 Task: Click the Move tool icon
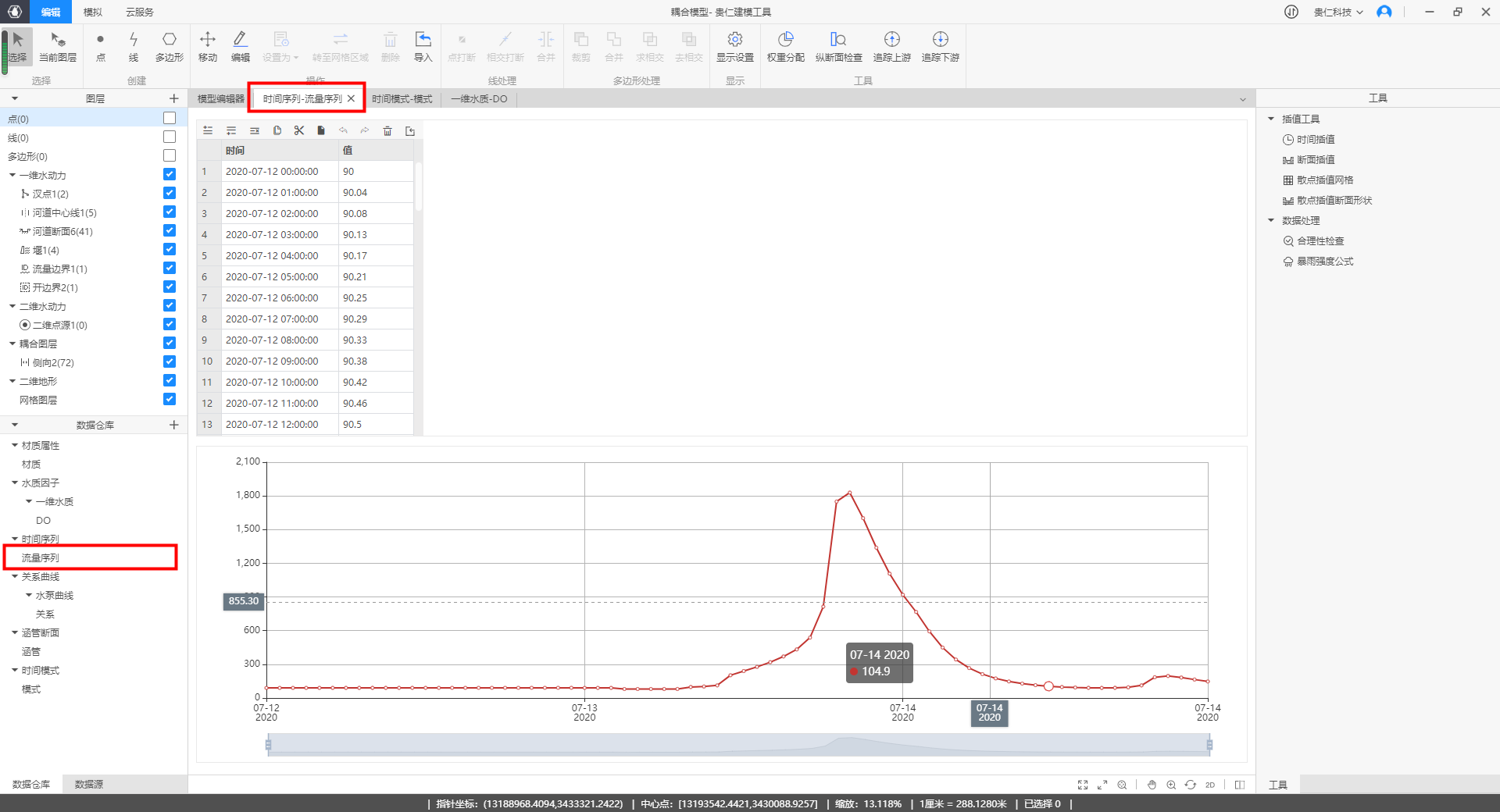[x=208, y=46]
